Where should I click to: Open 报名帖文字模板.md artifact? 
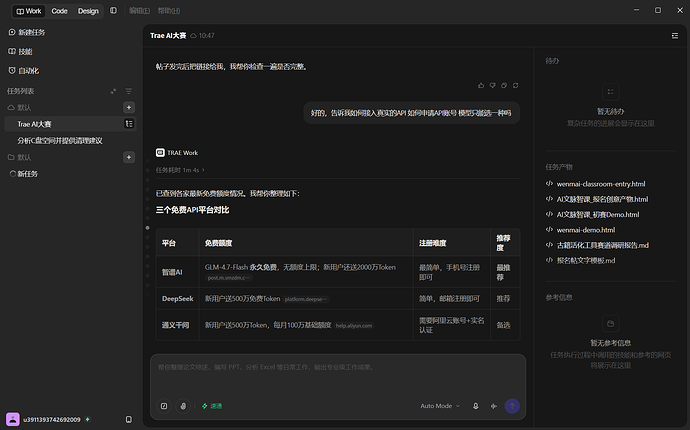580,261
